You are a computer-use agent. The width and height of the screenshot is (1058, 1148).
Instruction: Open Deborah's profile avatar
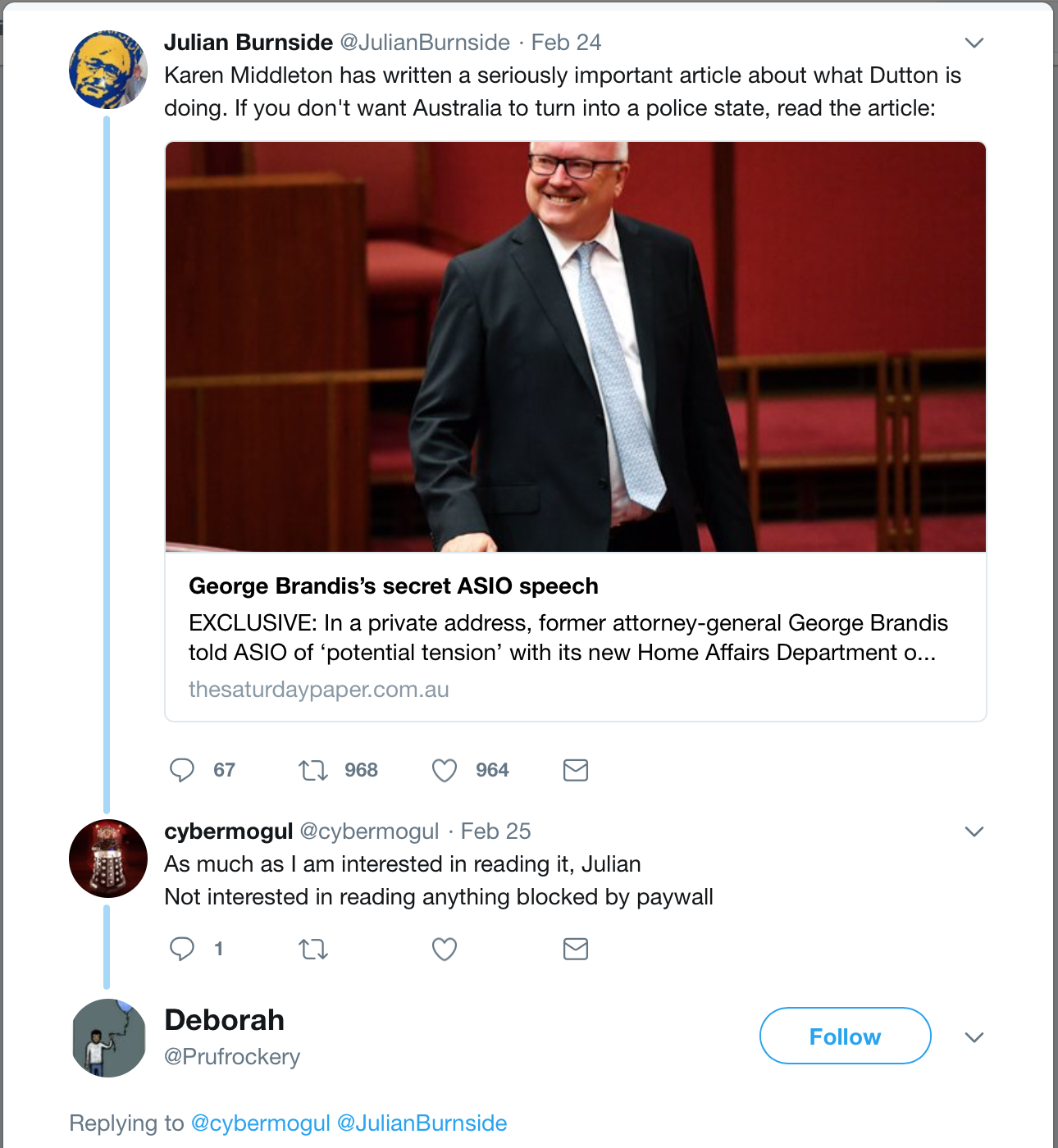(x=108, y=1037)
